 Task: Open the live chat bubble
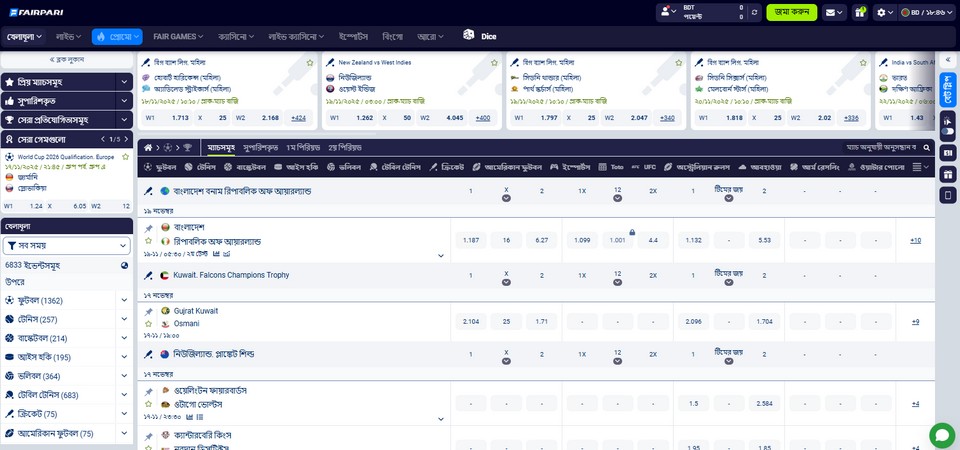941,435
